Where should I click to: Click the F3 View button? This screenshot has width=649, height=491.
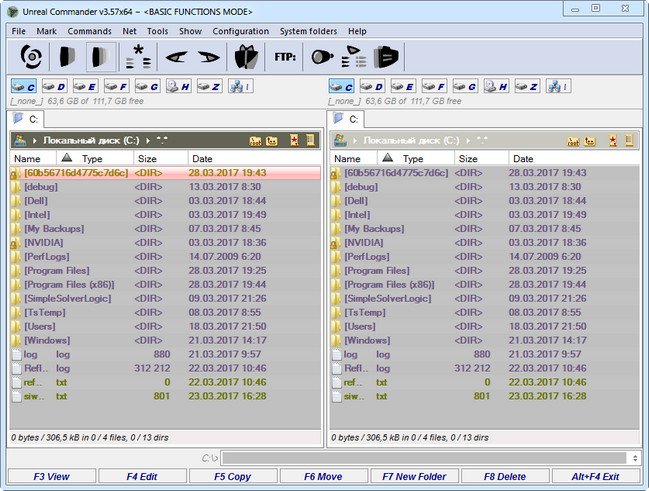[x=52, y=477]
